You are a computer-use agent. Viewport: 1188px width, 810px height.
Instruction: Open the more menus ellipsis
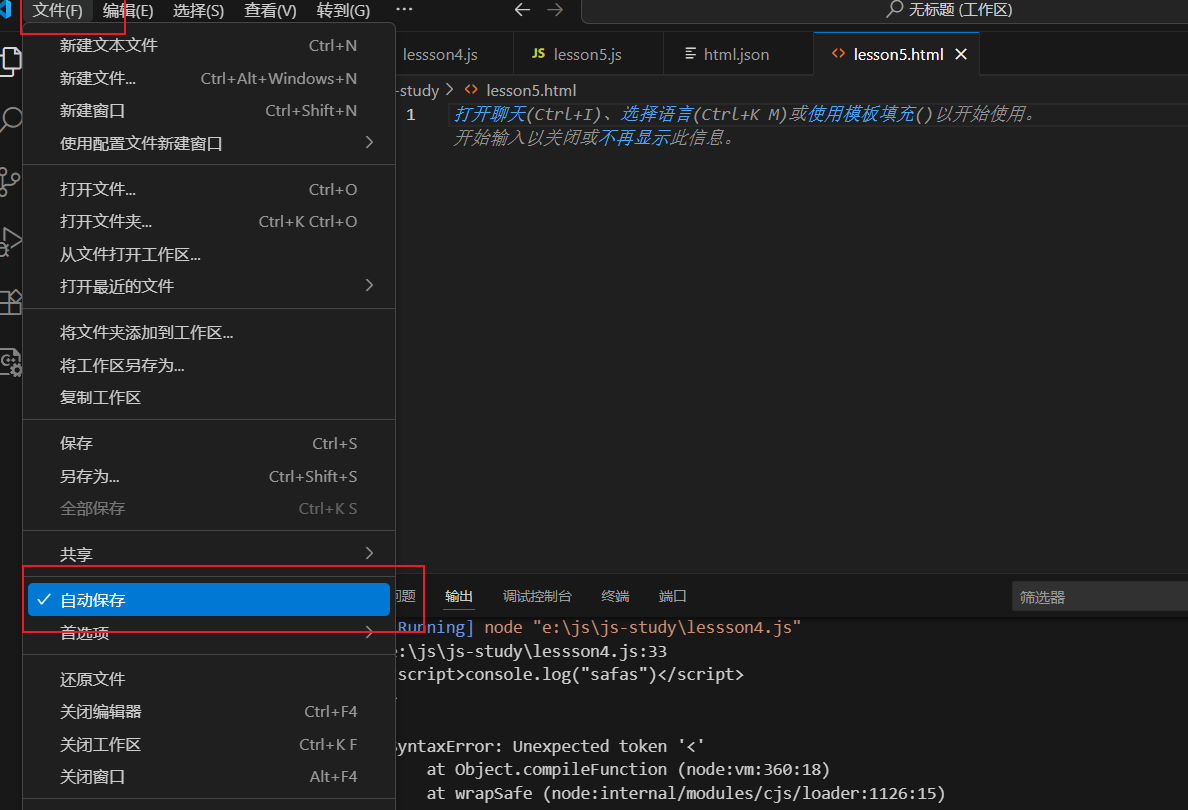[405, 10]
